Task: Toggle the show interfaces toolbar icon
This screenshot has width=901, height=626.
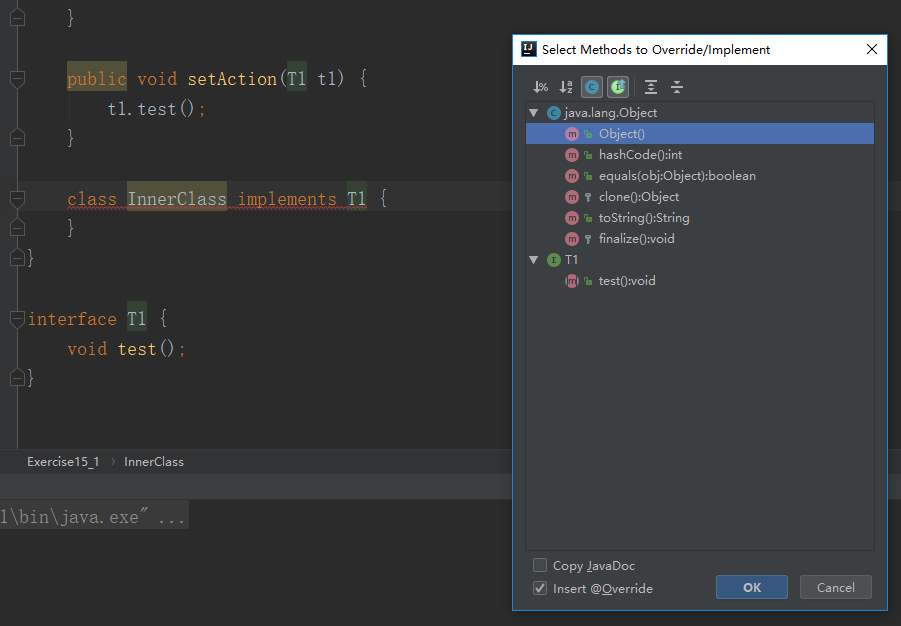Action: point(618,87)
